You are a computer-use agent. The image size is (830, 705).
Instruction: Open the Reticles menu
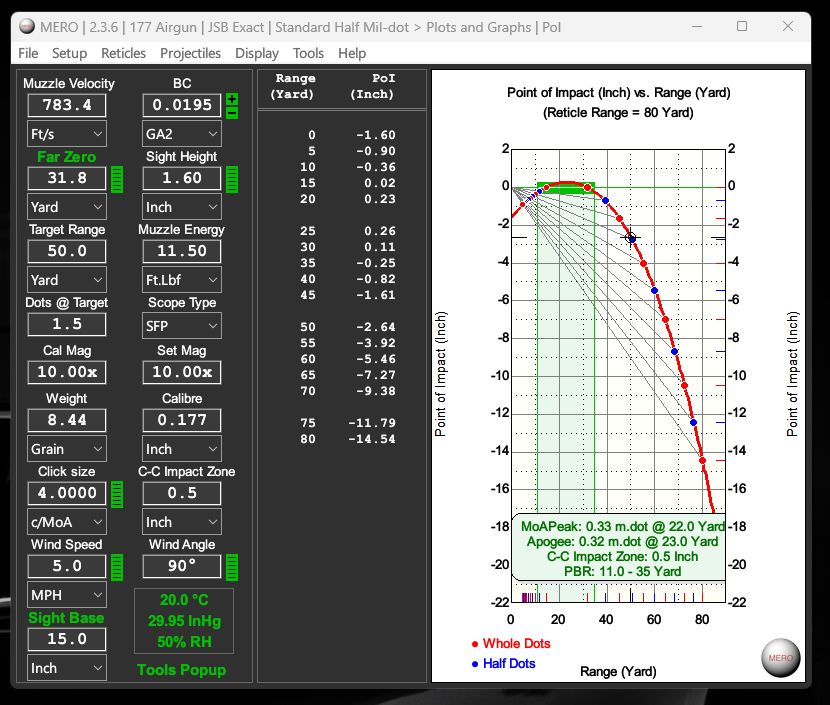click(123, 53)
